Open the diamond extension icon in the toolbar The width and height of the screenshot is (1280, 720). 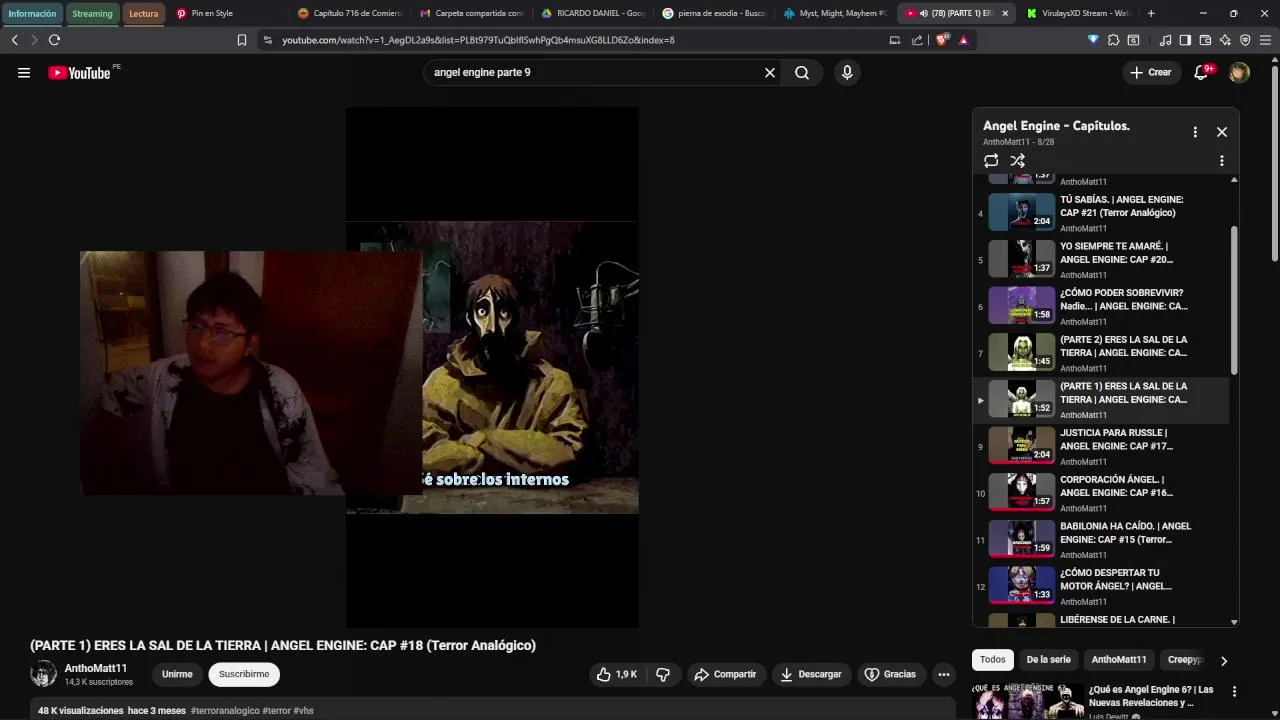pyautogui.click(x=1093, y=40)
